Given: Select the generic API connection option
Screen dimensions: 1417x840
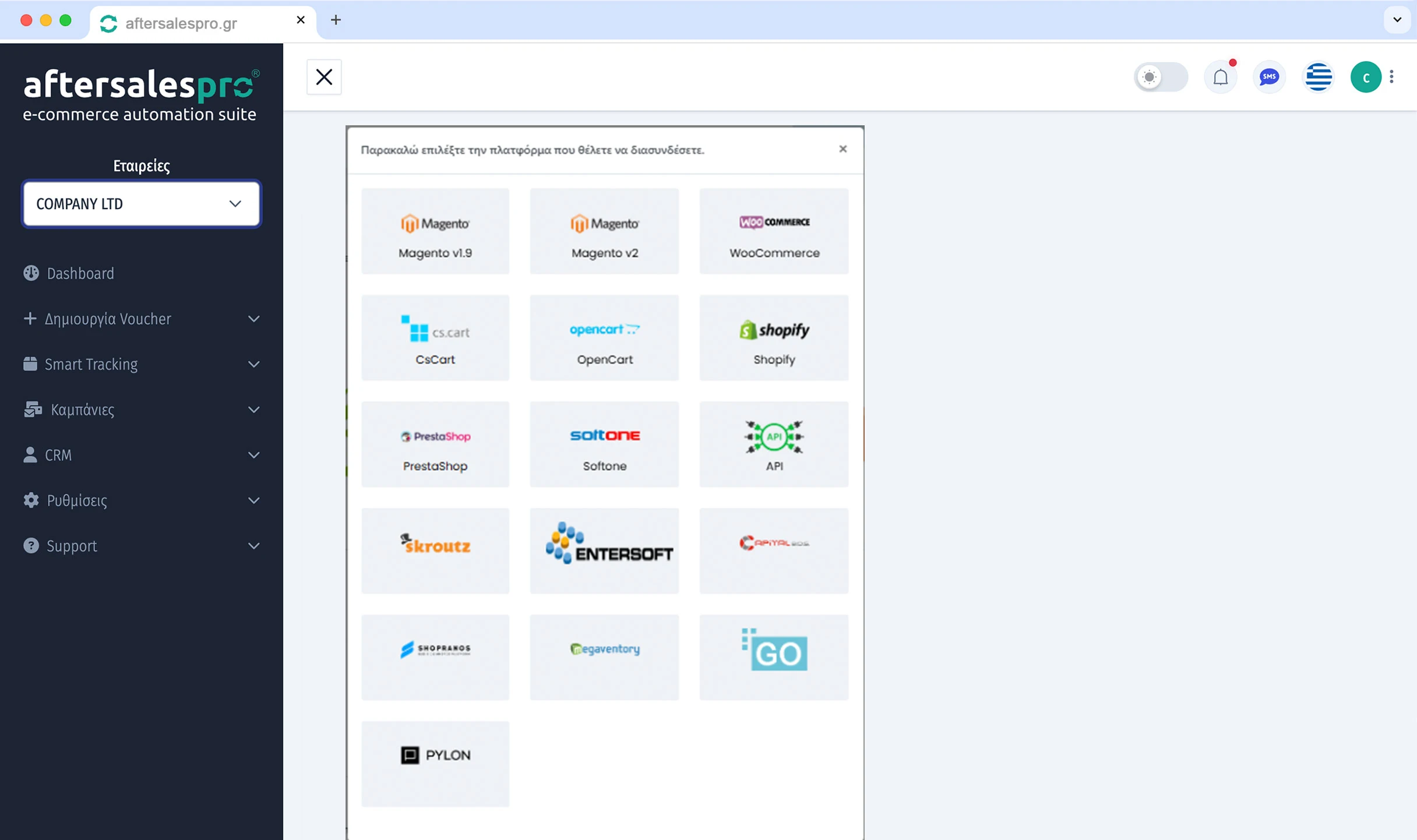Looking at the screenshot, I should (773, 444).
